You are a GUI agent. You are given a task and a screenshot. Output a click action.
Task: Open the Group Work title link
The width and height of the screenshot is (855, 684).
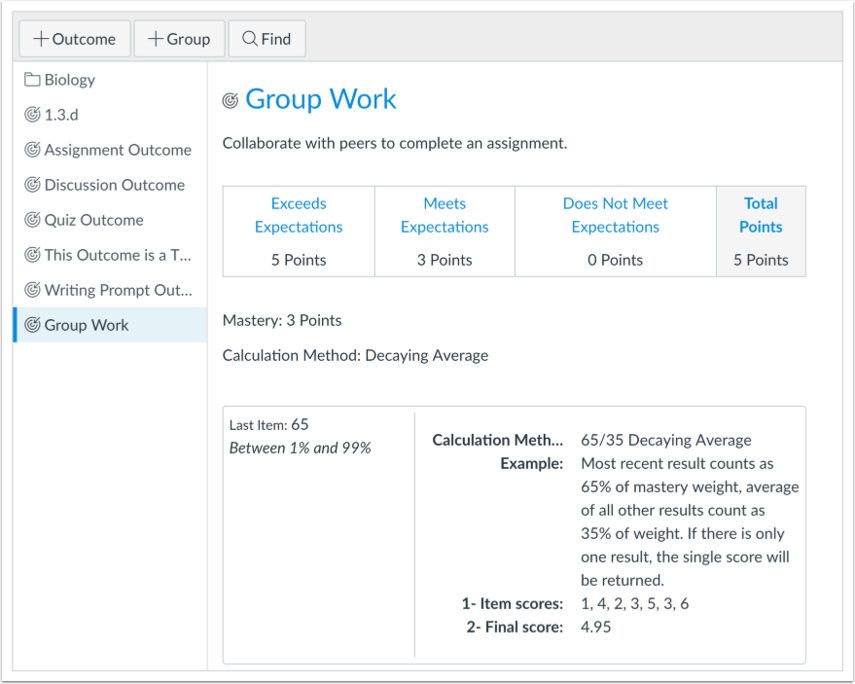321,99
